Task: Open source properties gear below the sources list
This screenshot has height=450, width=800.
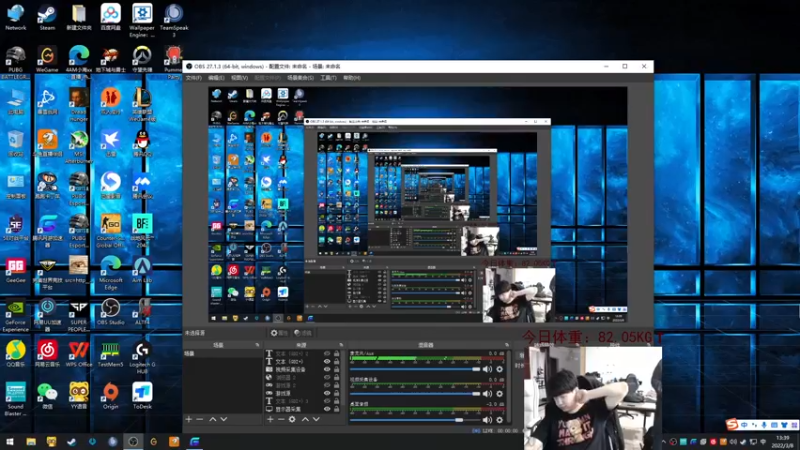Action: pos(292,419)
